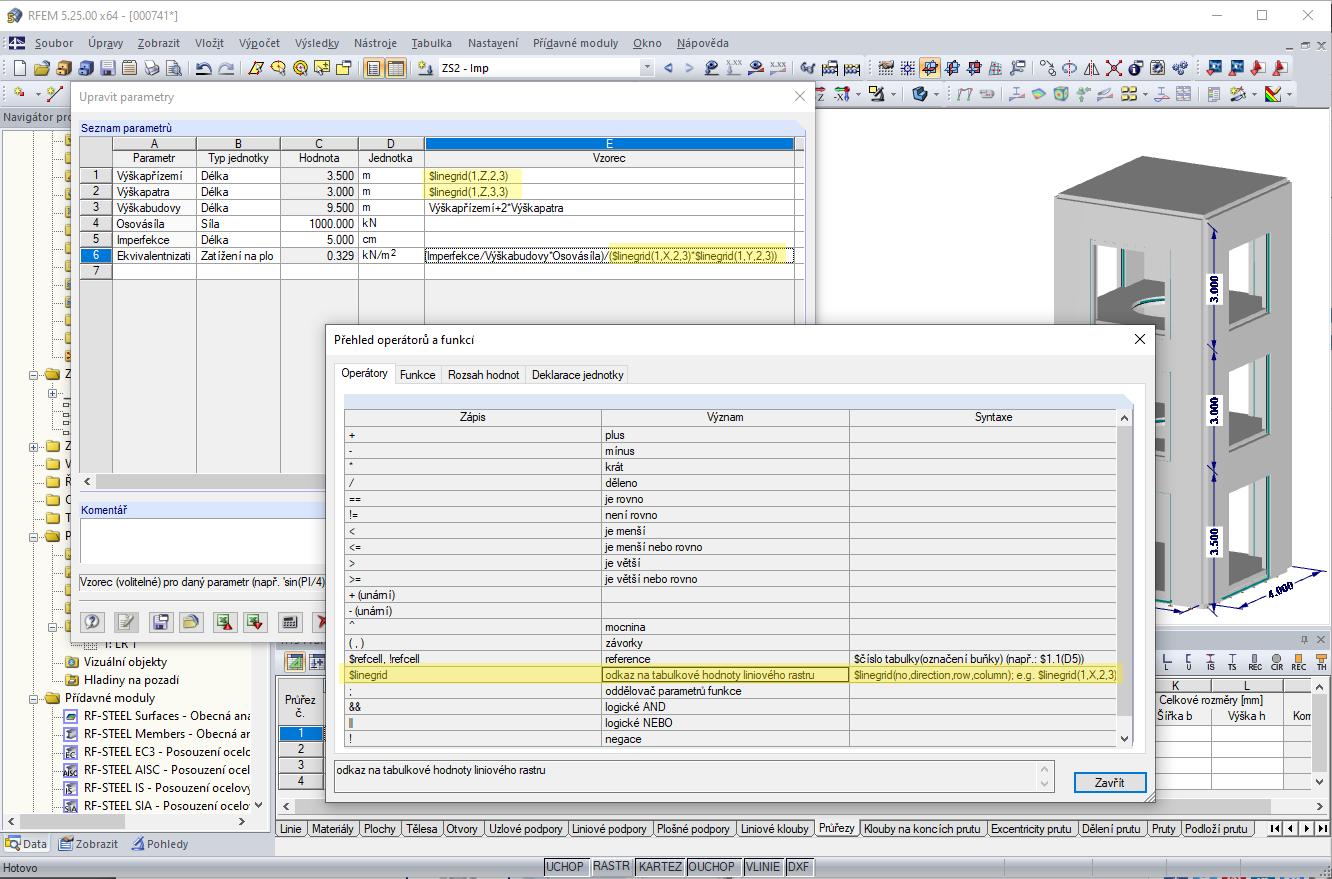Go to next load case arrow
Screen dimensions: 1332x879
690,68
